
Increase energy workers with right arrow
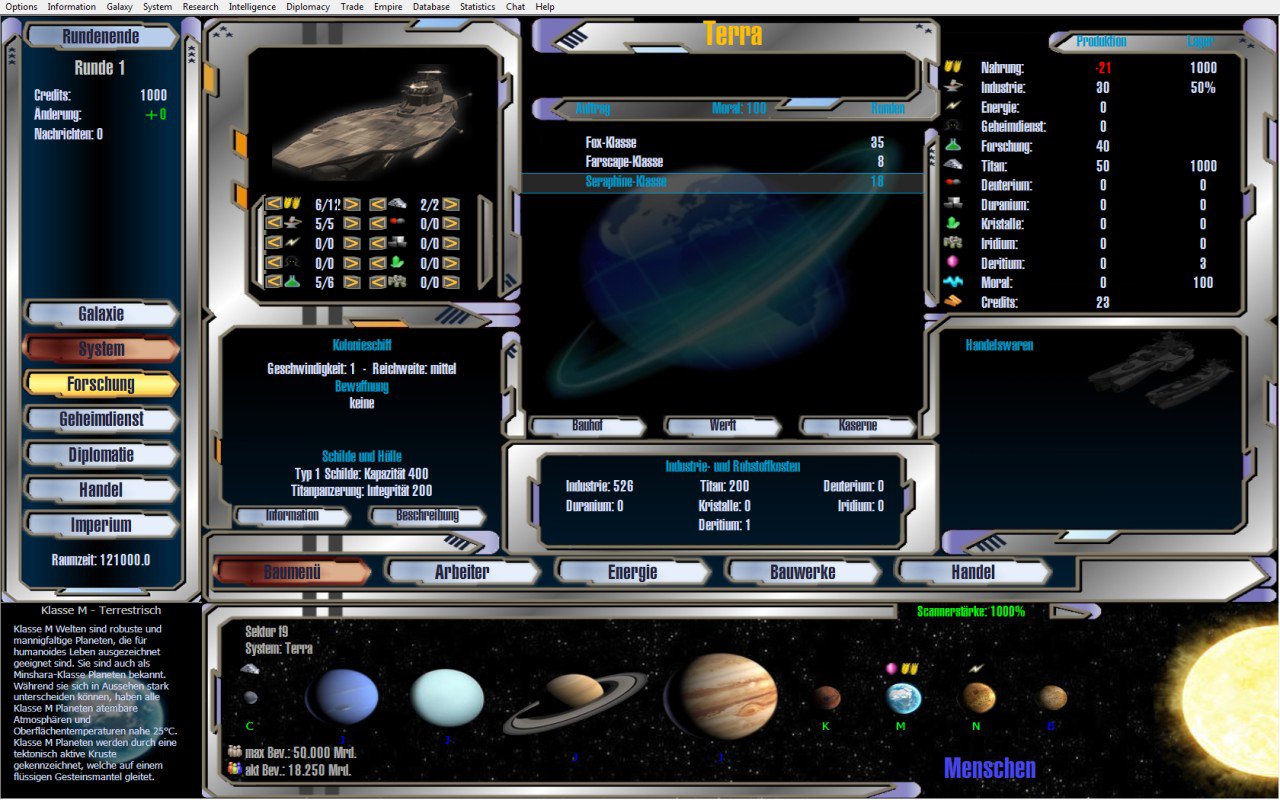click(352, 243)
